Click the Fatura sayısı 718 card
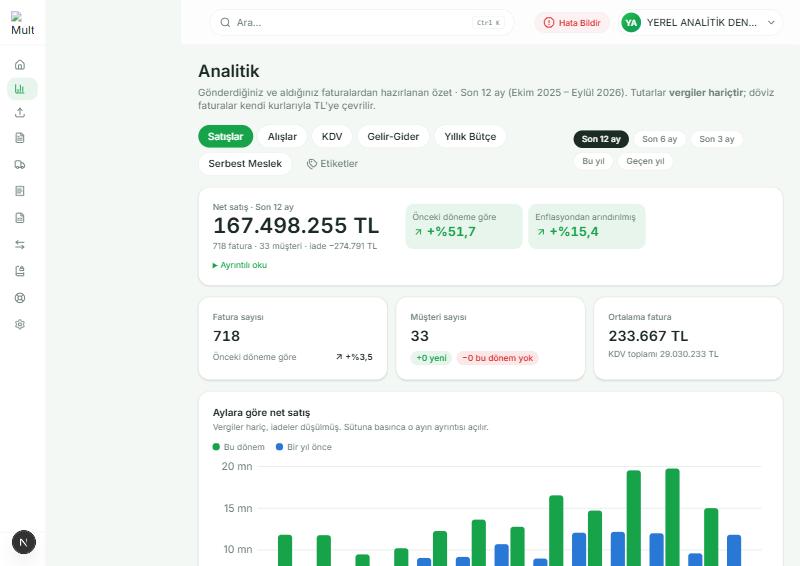 292,338
